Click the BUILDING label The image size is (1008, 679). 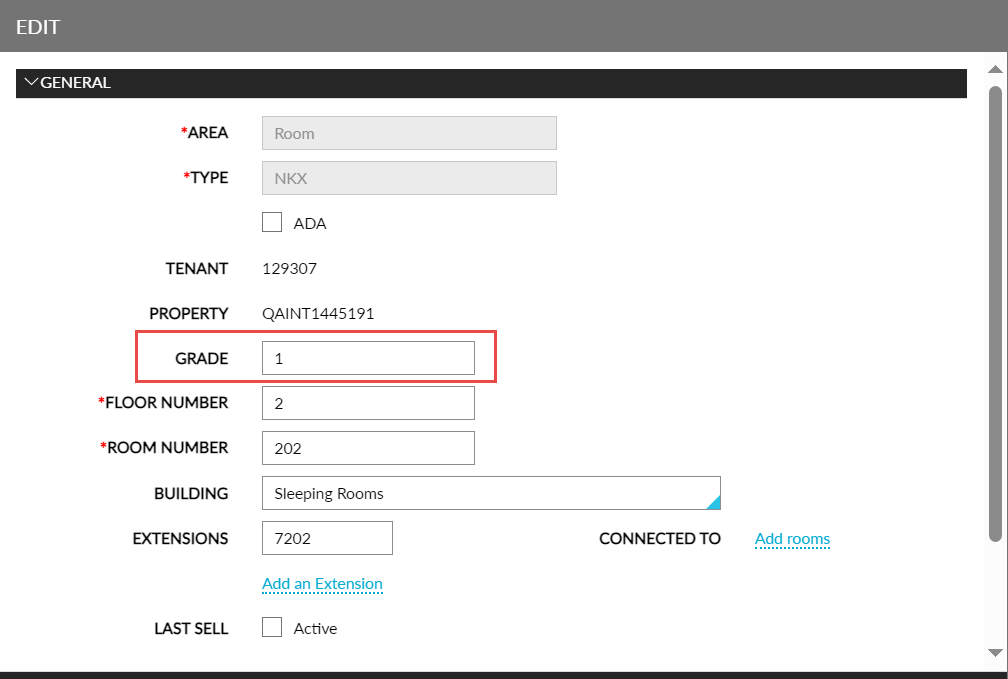(191, 493)
